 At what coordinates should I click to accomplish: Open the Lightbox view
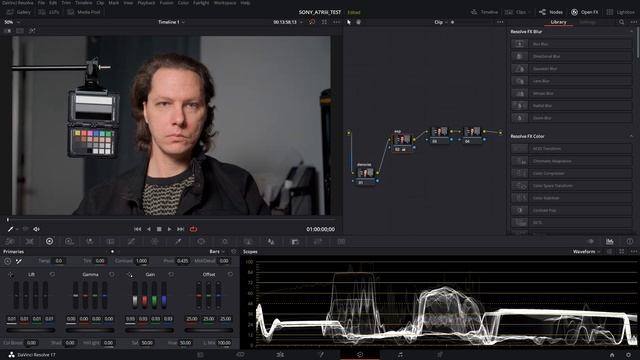tap(620, 12)
